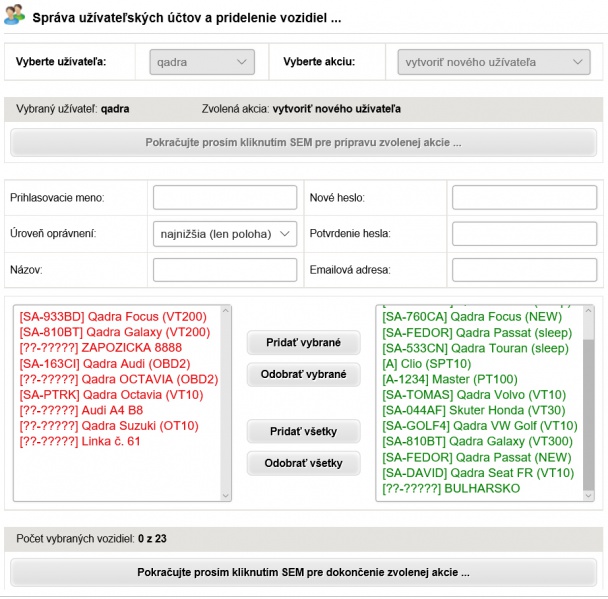Click the bottom button to finish the chosen action
The image size is (608, 599).
point(303,572)
